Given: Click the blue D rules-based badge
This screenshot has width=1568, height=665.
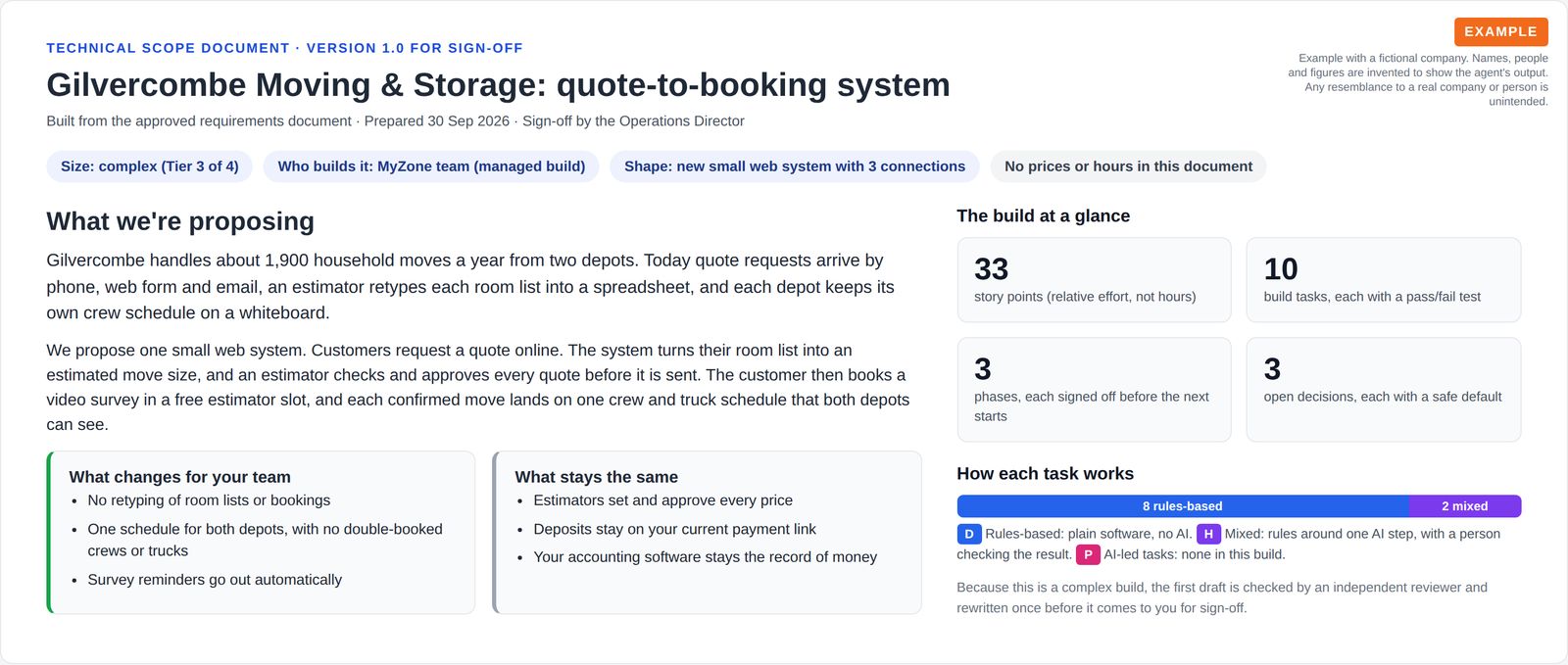Looking at the screenshot, I should [968, 534].
